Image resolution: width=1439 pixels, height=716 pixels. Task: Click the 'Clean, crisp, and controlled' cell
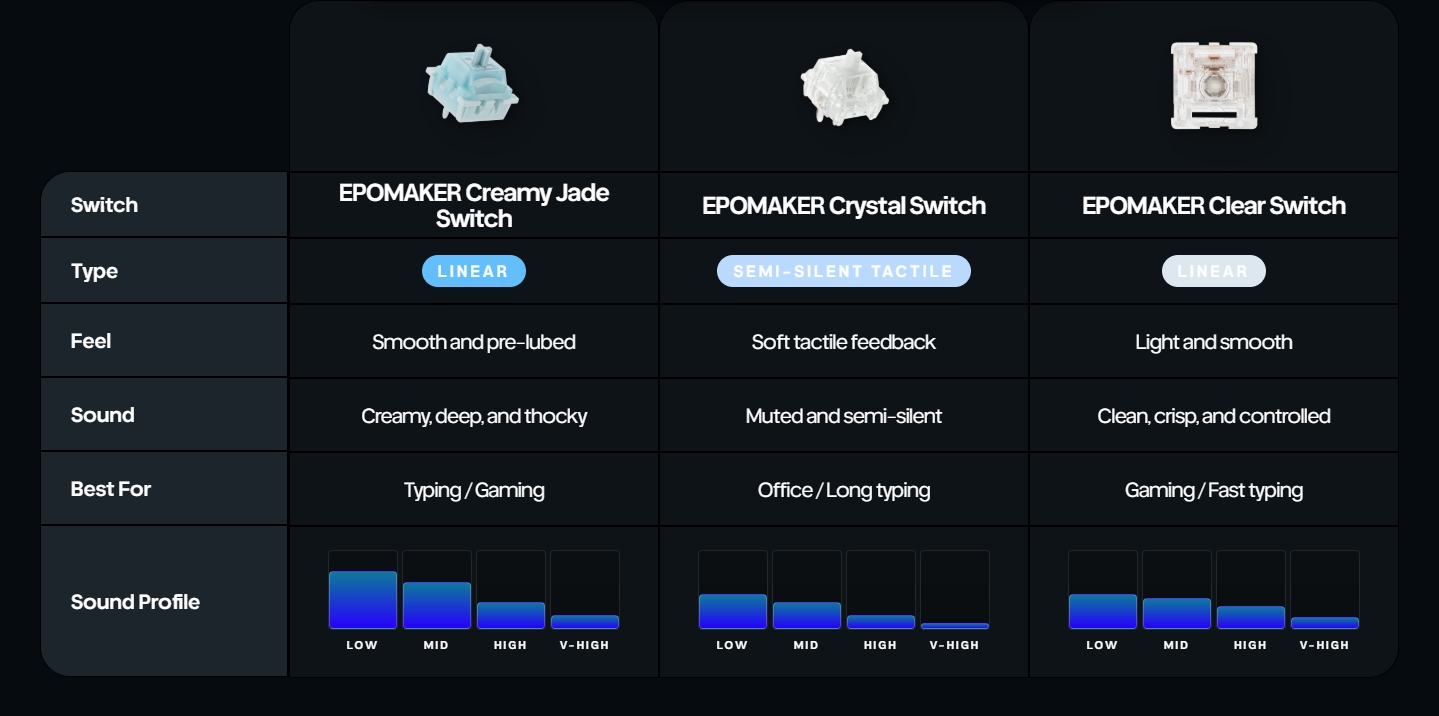click(x=1214, y=416)
